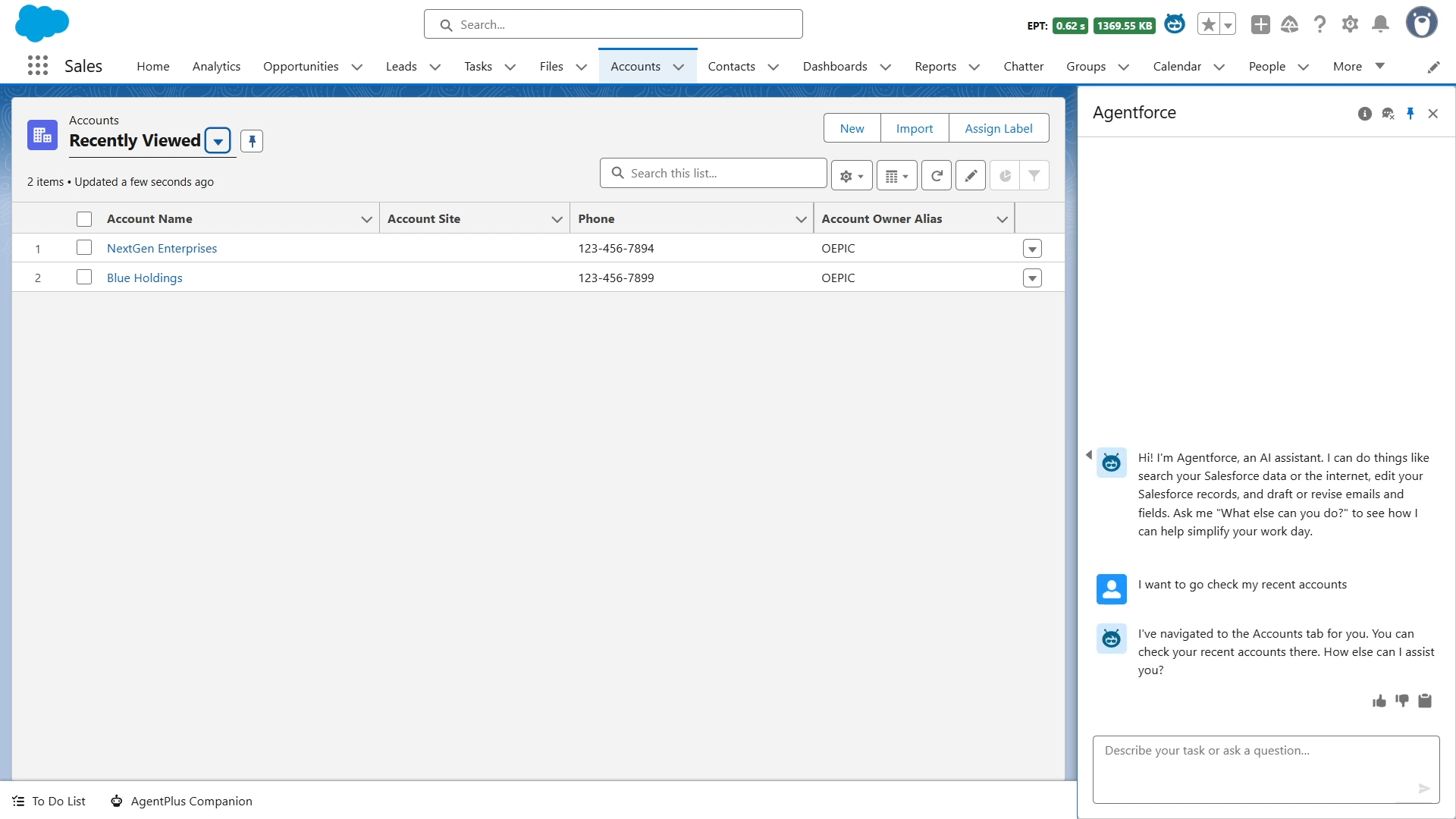
Task: Click the pencil edit list icon
Action: tap(971, 176)
